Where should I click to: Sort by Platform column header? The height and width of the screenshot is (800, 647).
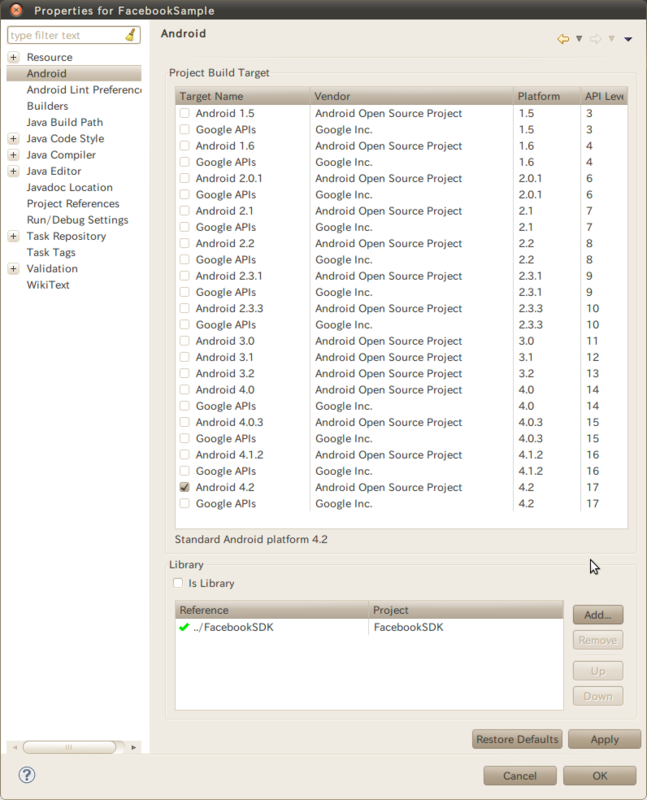pos(546,96)
